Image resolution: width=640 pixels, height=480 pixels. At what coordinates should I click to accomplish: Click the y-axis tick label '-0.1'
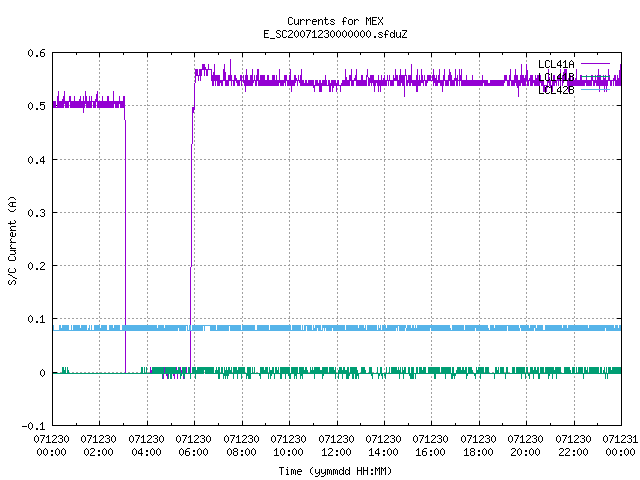click(33, 426)
